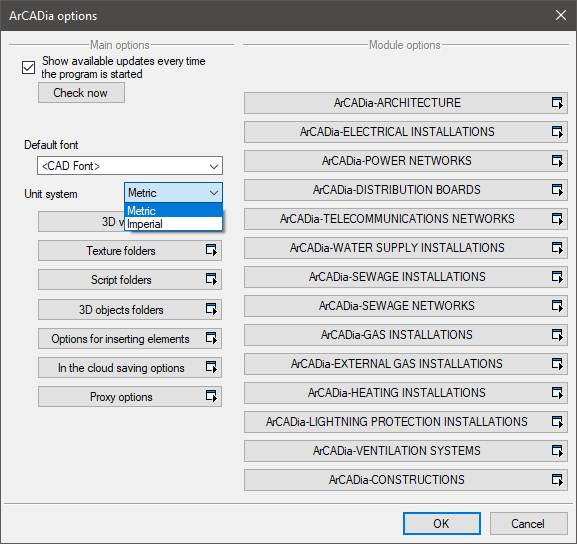Image resolution: width=577 pixels, height=544 pixels.
Task: Click the Check now button
Action: tap(81, 93)
